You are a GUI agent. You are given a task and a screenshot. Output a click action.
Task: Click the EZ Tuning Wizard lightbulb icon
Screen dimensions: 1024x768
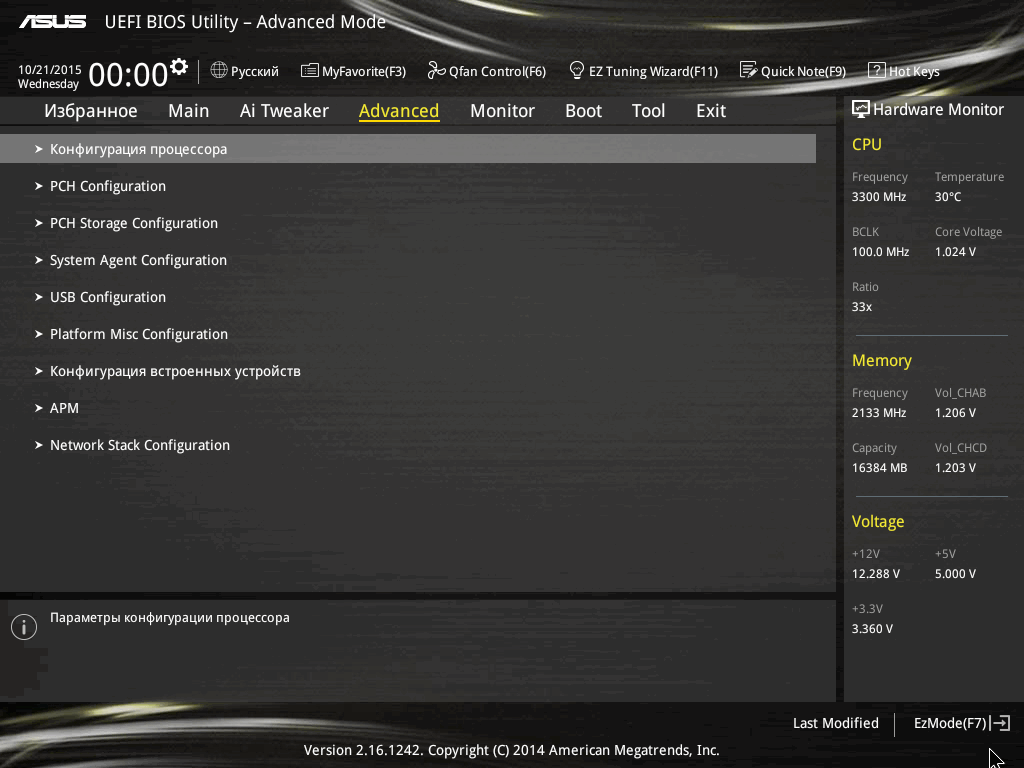click(x=577, y=70)
